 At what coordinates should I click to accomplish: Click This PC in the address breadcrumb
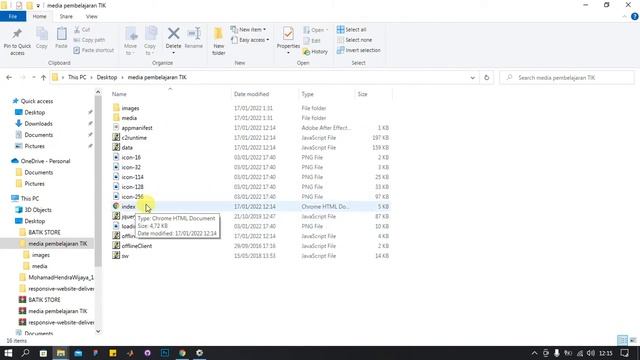[77, 77]
